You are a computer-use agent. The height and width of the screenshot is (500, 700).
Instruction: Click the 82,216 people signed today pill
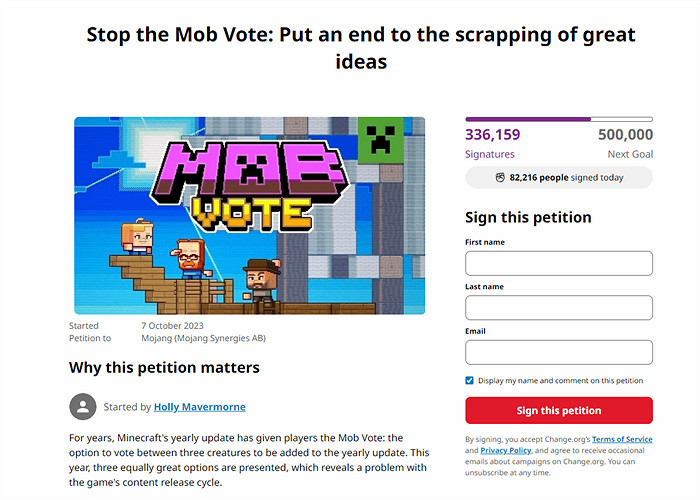(x=559, y=177)
